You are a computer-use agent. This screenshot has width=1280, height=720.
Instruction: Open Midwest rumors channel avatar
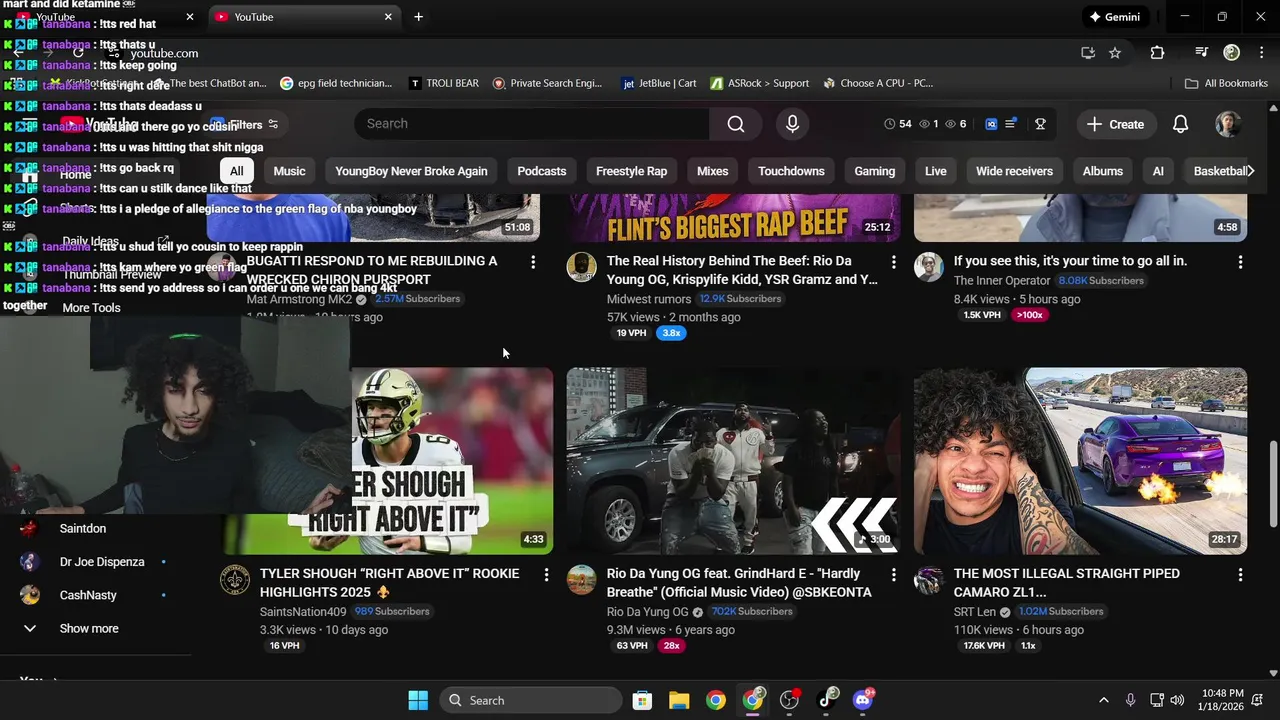click(582, 267)
